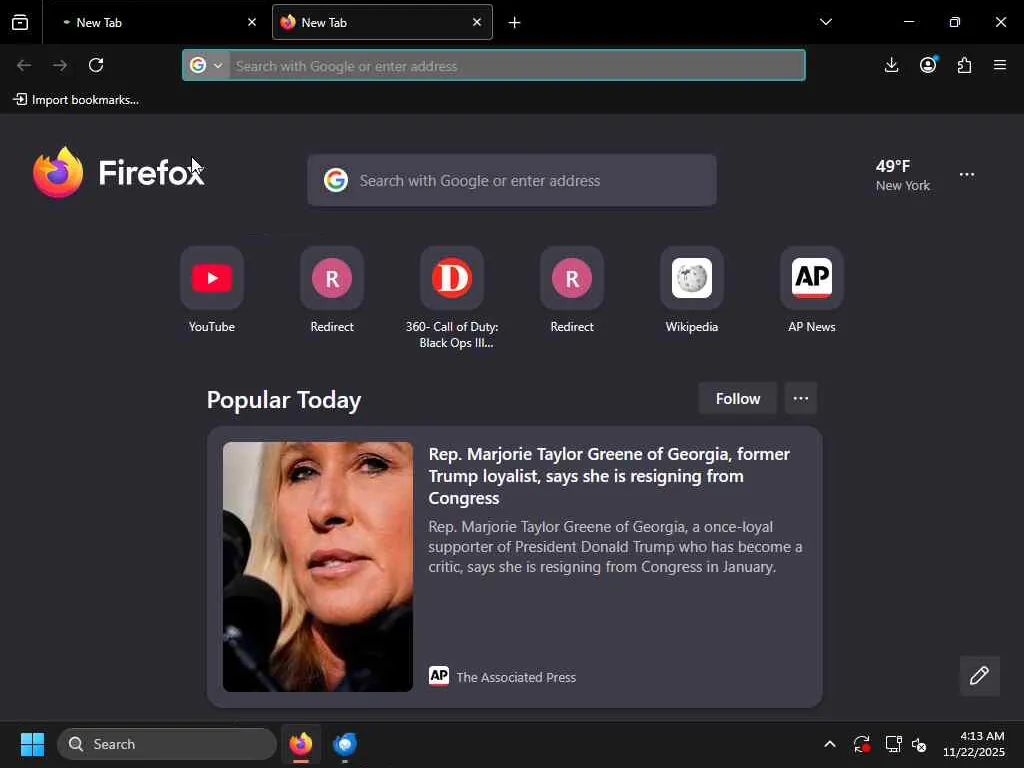Open the Firefox account menu
The height and width of the screenshot is (768, 1024).
pos(928,65)
